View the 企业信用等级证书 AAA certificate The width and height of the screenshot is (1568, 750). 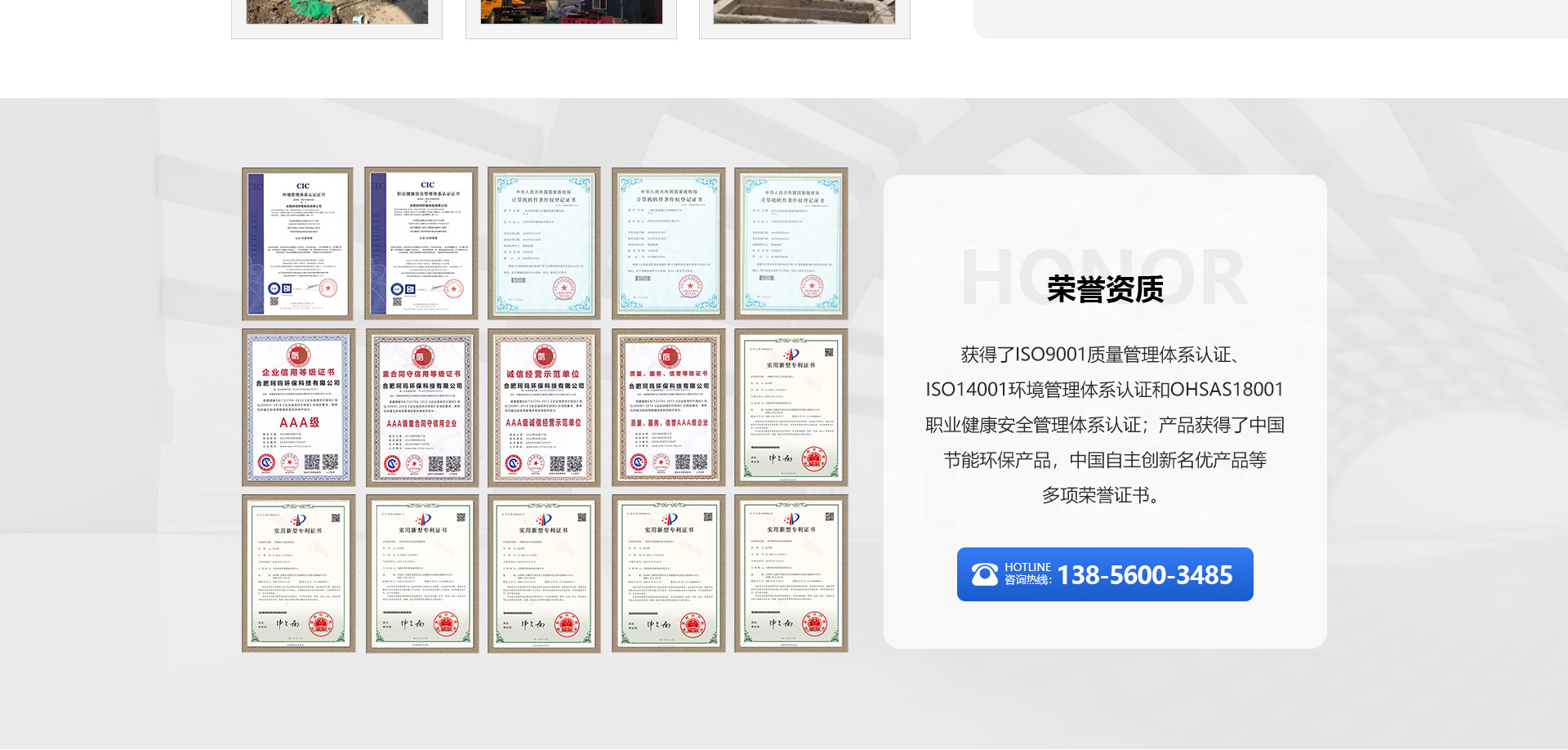298,407
